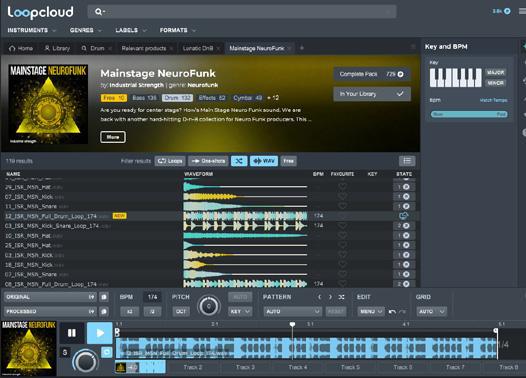Select the Free 10 tag filter
The width and height of the screenshot is (526, 378).
click(114, 98)
